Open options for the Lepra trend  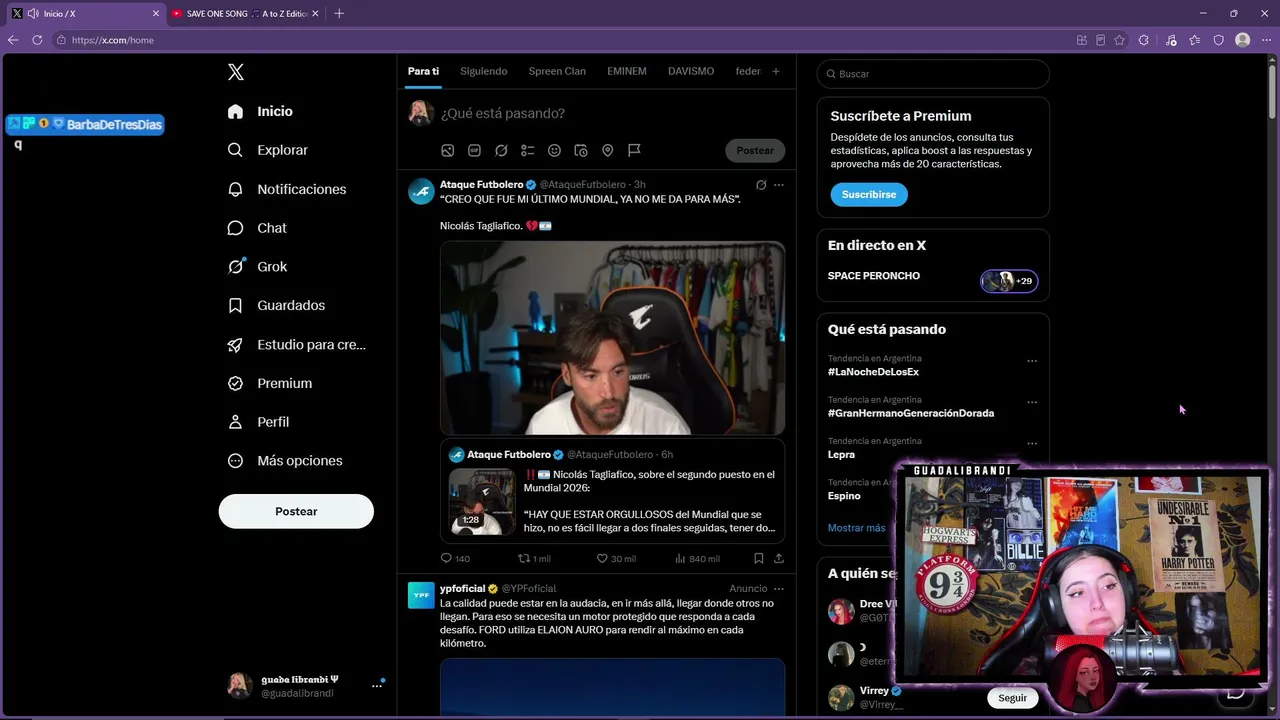click(x=1032, y=444)
